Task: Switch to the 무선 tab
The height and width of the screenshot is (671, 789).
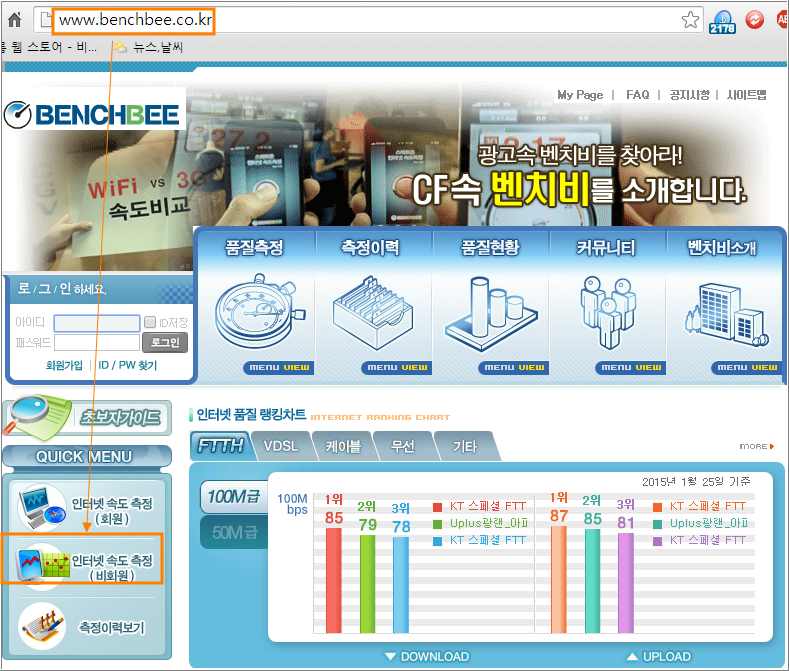Action: (404, 446)
